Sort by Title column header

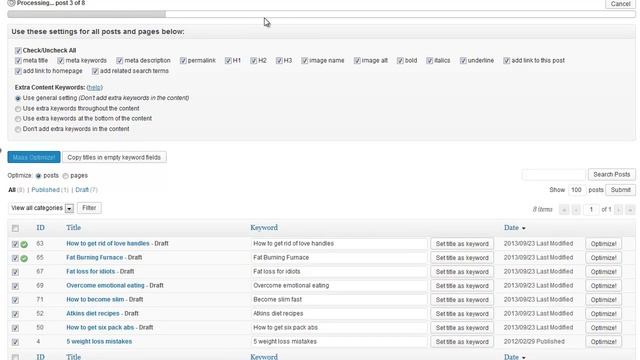click(x=73, y=228)
